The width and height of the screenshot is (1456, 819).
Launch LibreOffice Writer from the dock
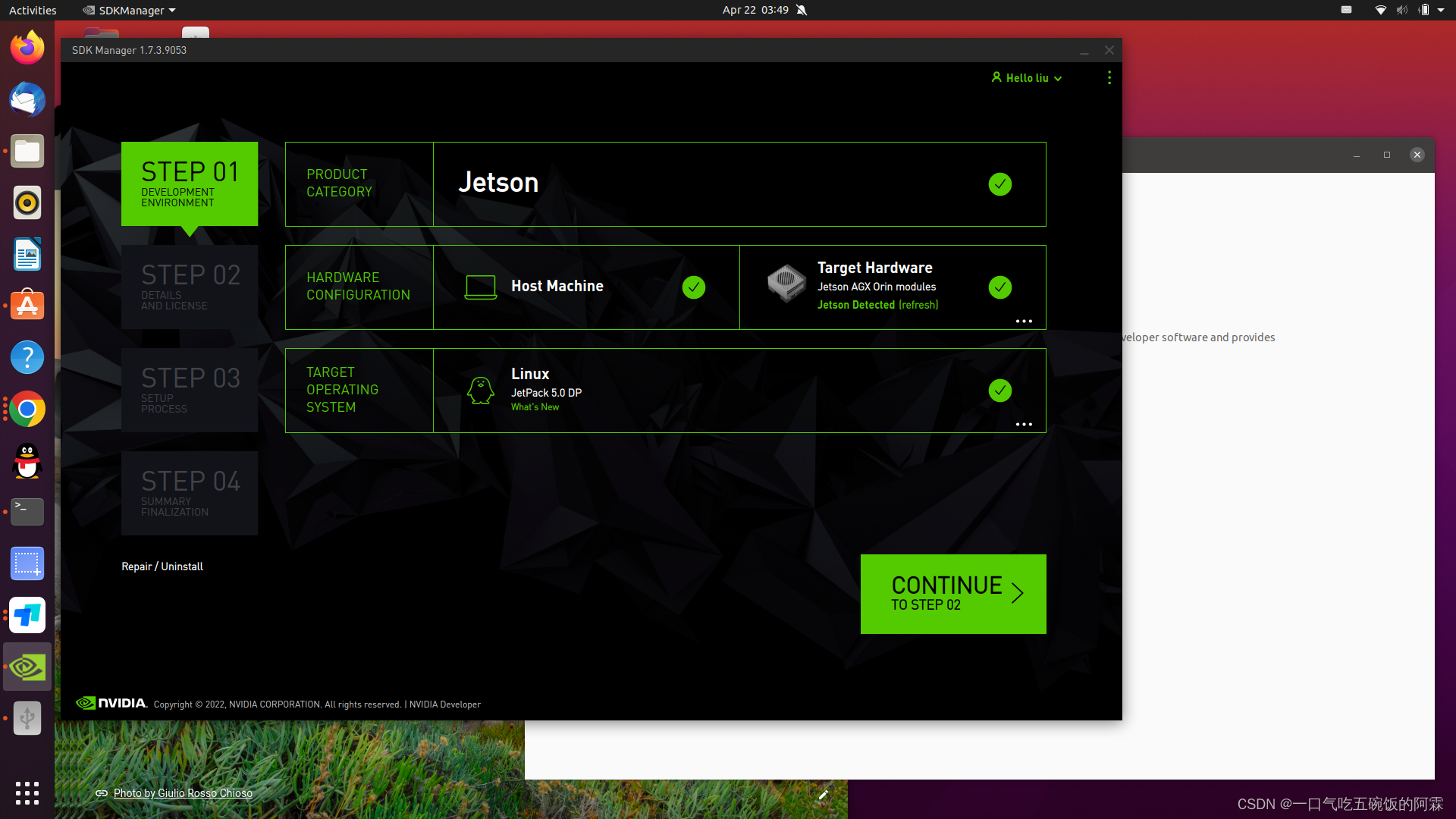click(27, 254)
